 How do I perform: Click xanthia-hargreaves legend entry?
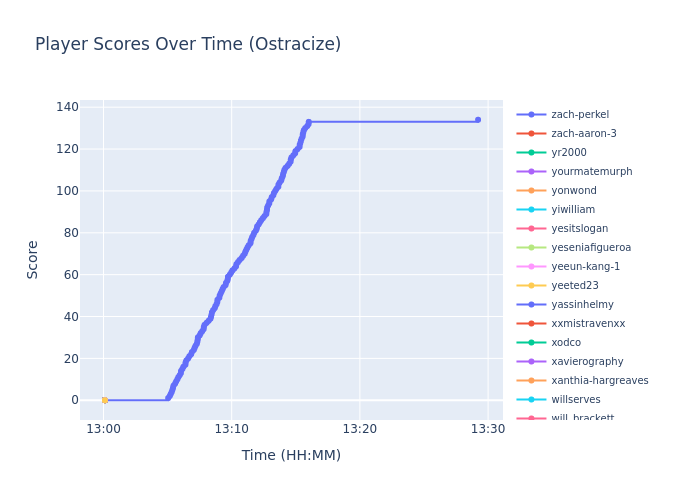point(599,381)
